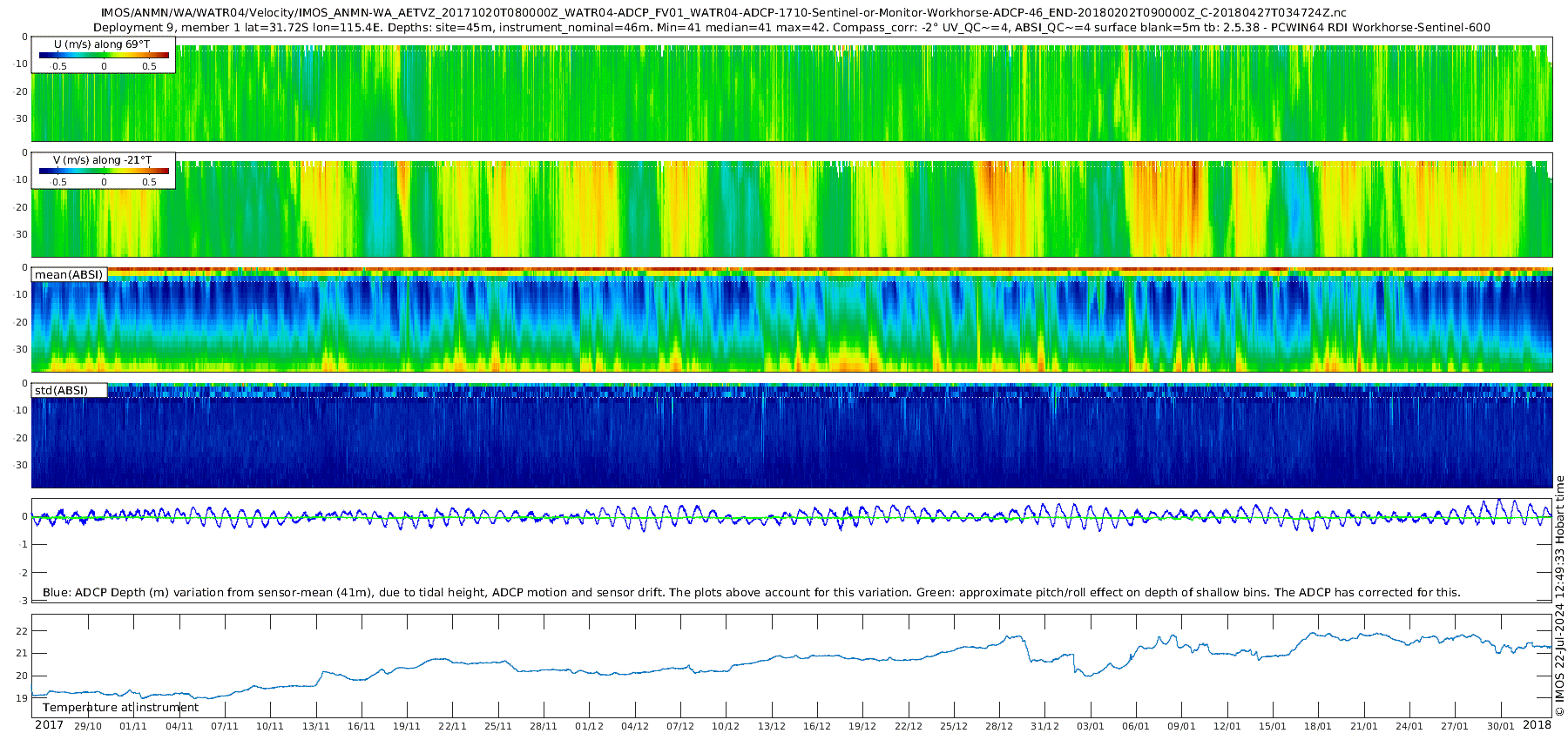Click the 'Temperature at instrument' label
Image resolution: width=1568 pixels, height=740 pixels.
pos(120,708)
